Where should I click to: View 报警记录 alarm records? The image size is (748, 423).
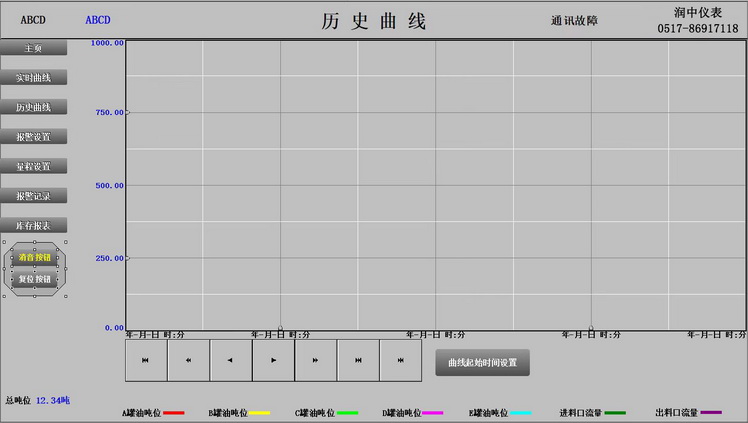pos(33,196)
